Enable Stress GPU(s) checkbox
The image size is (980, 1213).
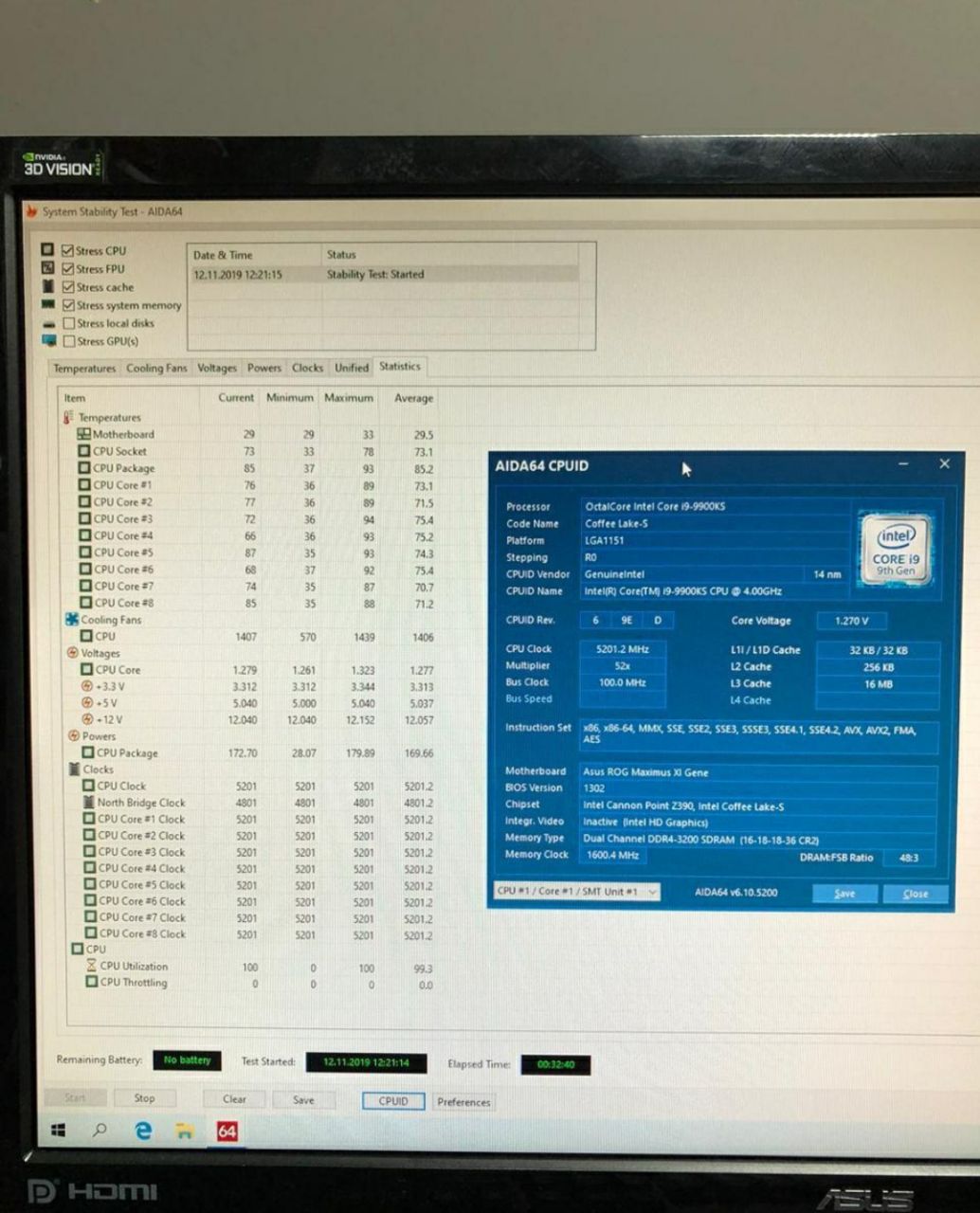pyautogui.click(x=68, y=341)
